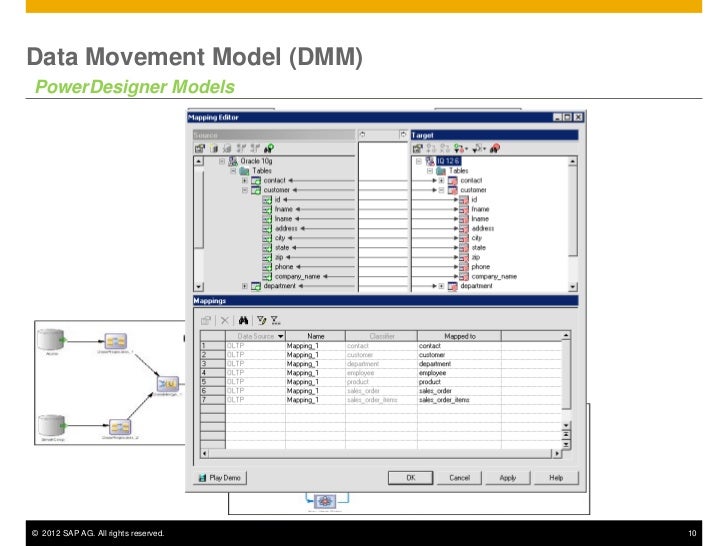Open Properties icon in Source pane toolbar
728x546 pixels.
tap(200, 149)
